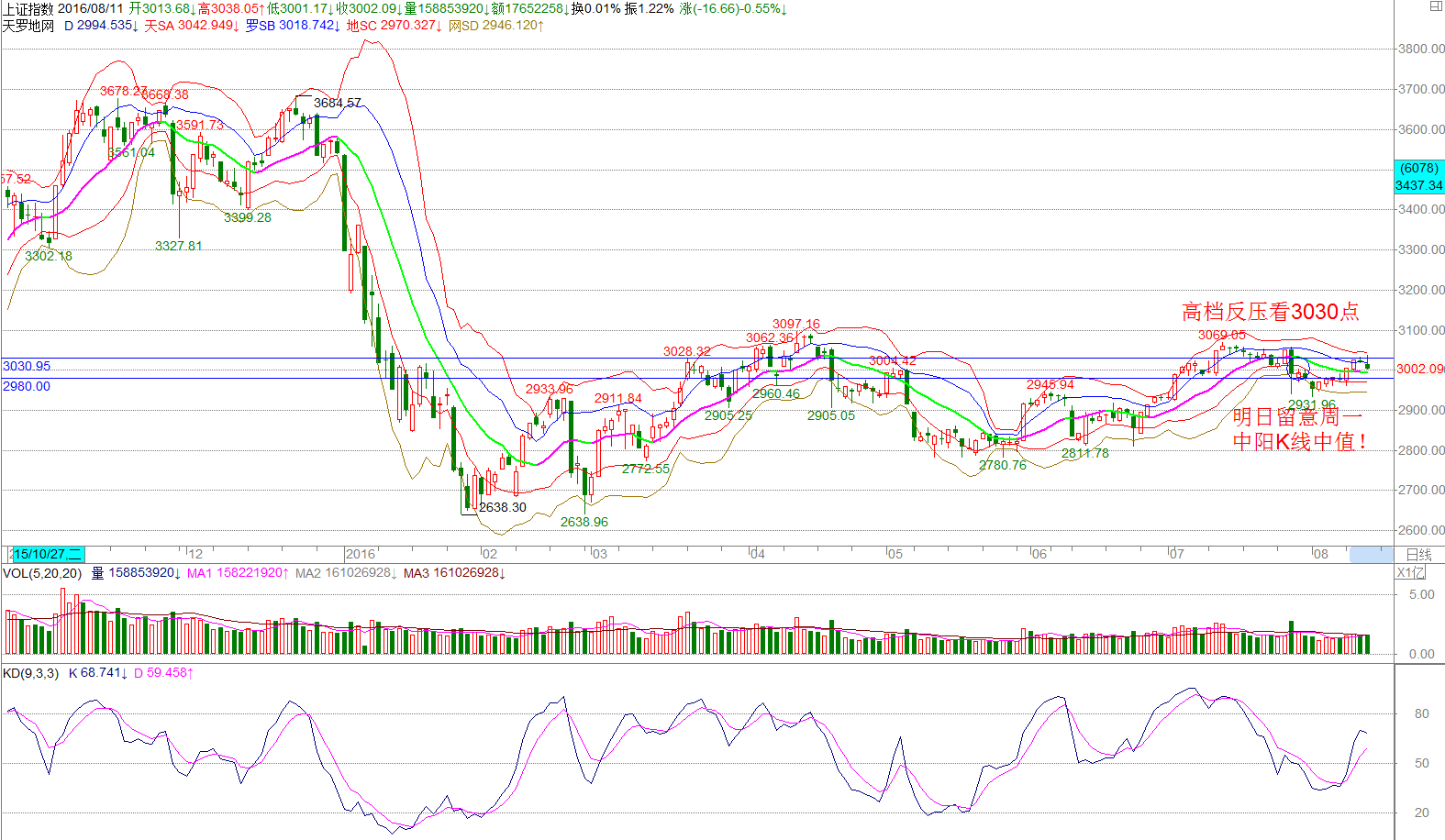Select the 02 month marker on timeline
Viewport: 1445px width, 840px height.
click(489, 554)
